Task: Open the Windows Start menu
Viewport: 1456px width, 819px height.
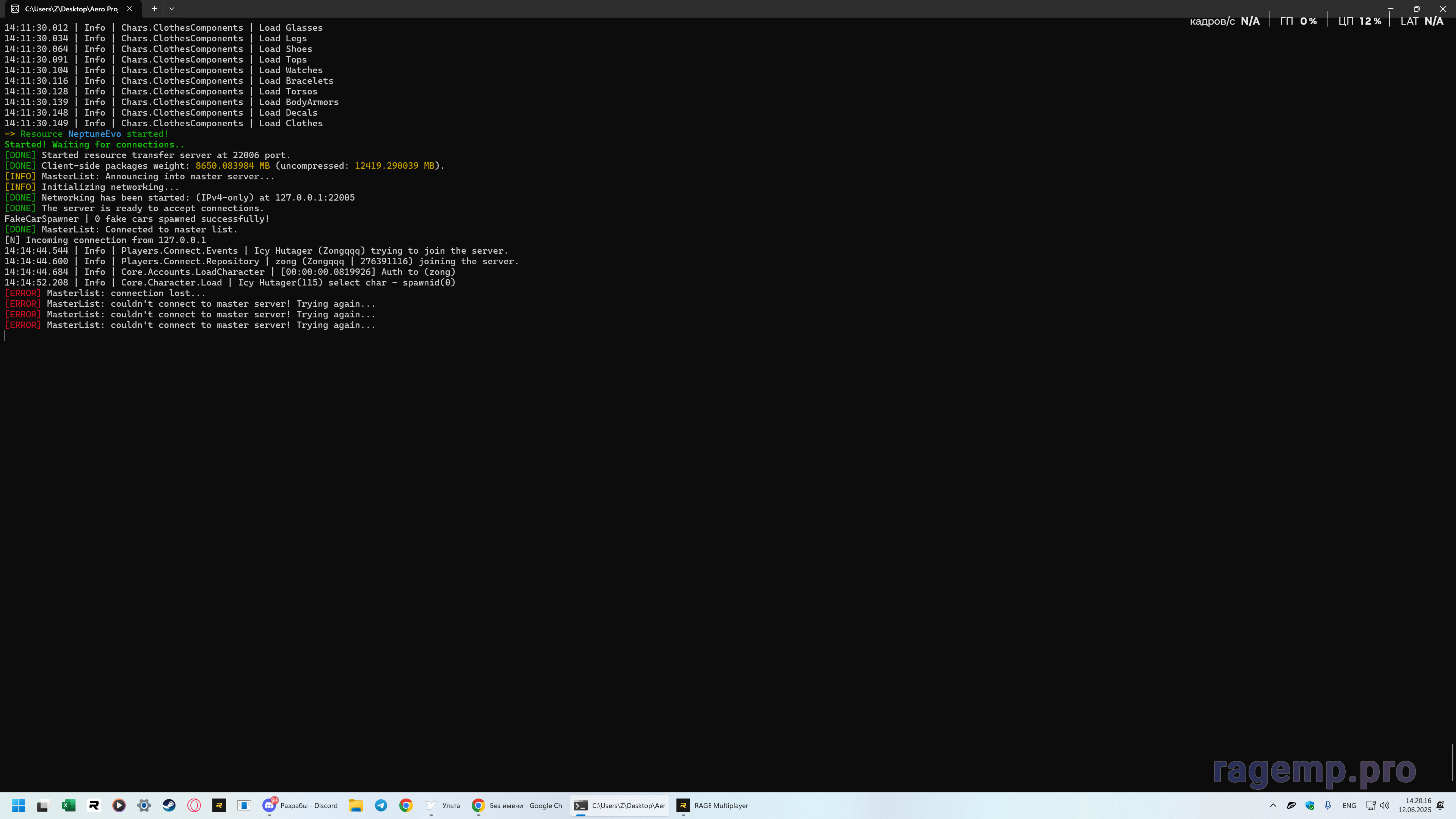Action: 18,805
